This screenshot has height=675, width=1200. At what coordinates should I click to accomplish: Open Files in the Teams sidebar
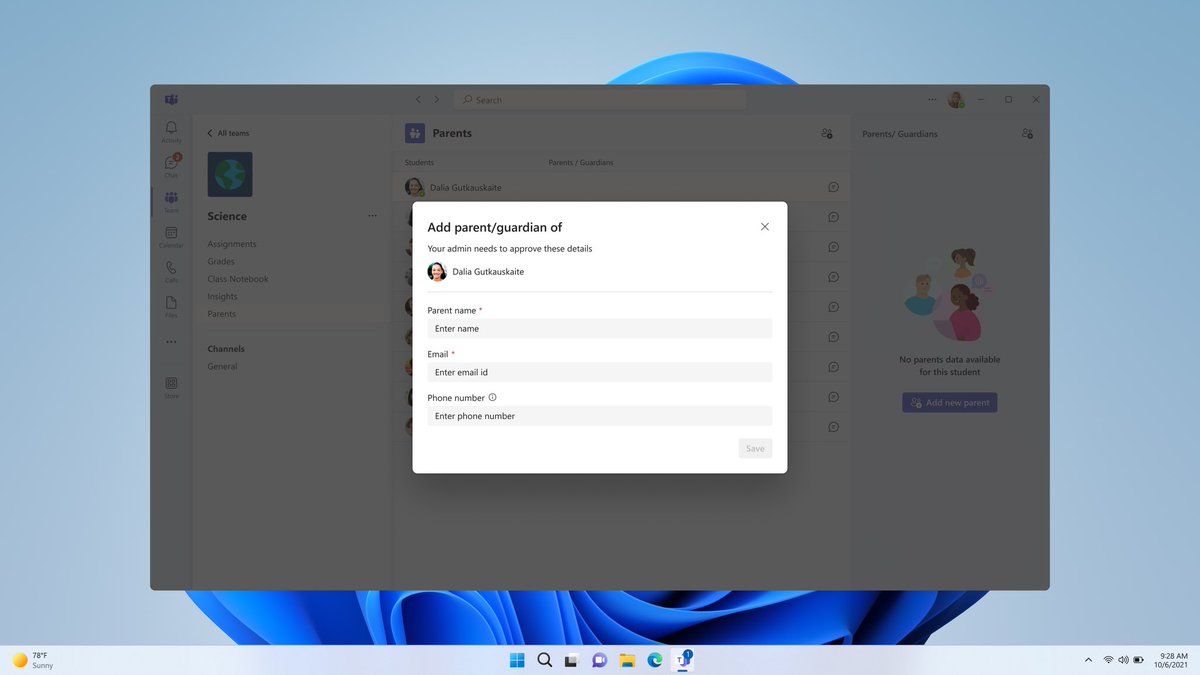point(171,306)
